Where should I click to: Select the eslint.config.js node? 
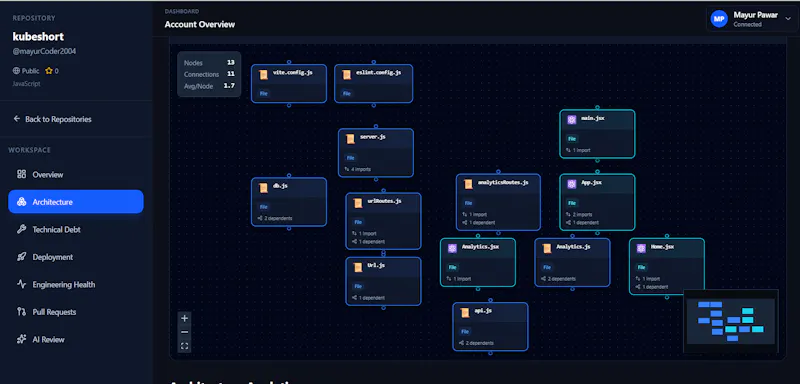click(x=373, y=84)
